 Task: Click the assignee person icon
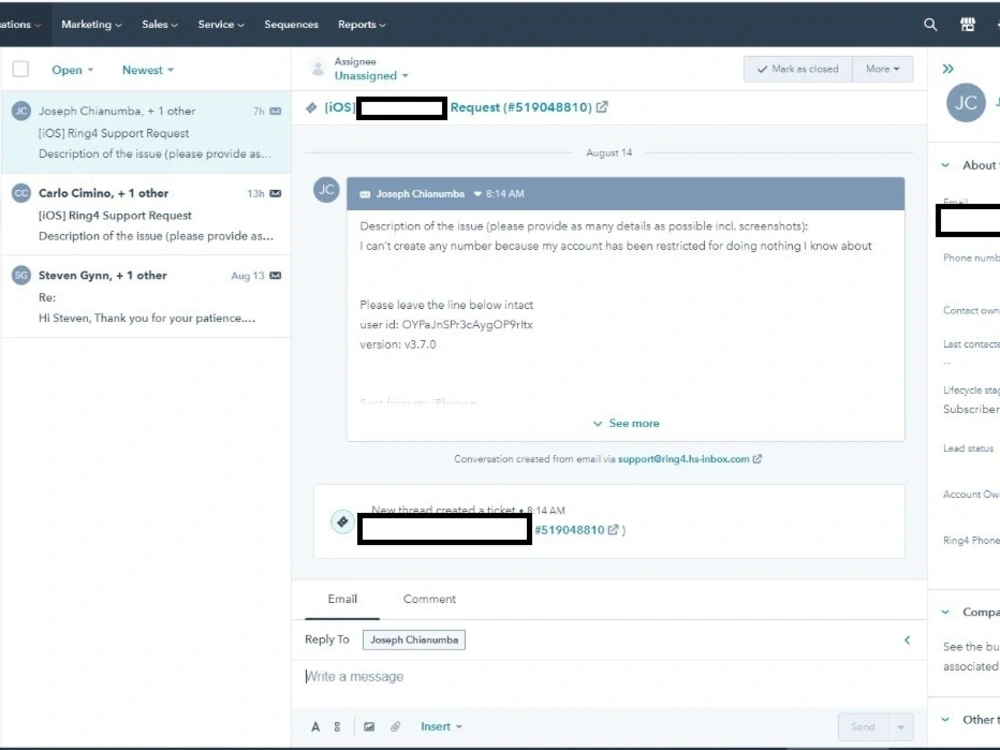click(318, 68)
